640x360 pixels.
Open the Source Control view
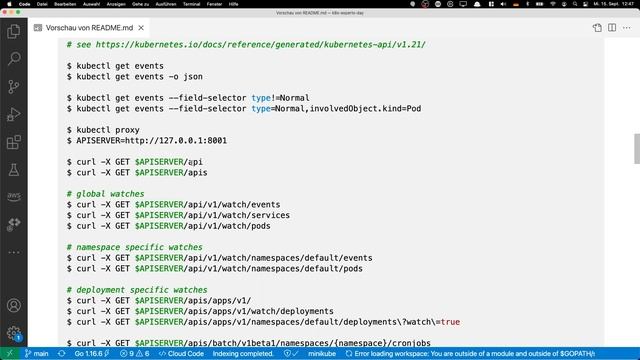click(x=13, y=87)
